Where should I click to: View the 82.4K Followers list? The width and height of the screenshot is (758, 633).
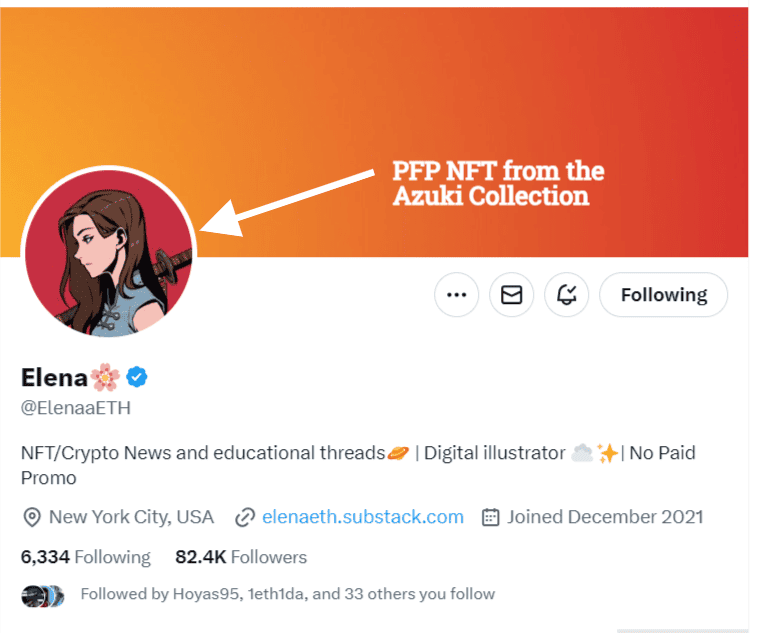pyautogui.click(x=241, y=557)
